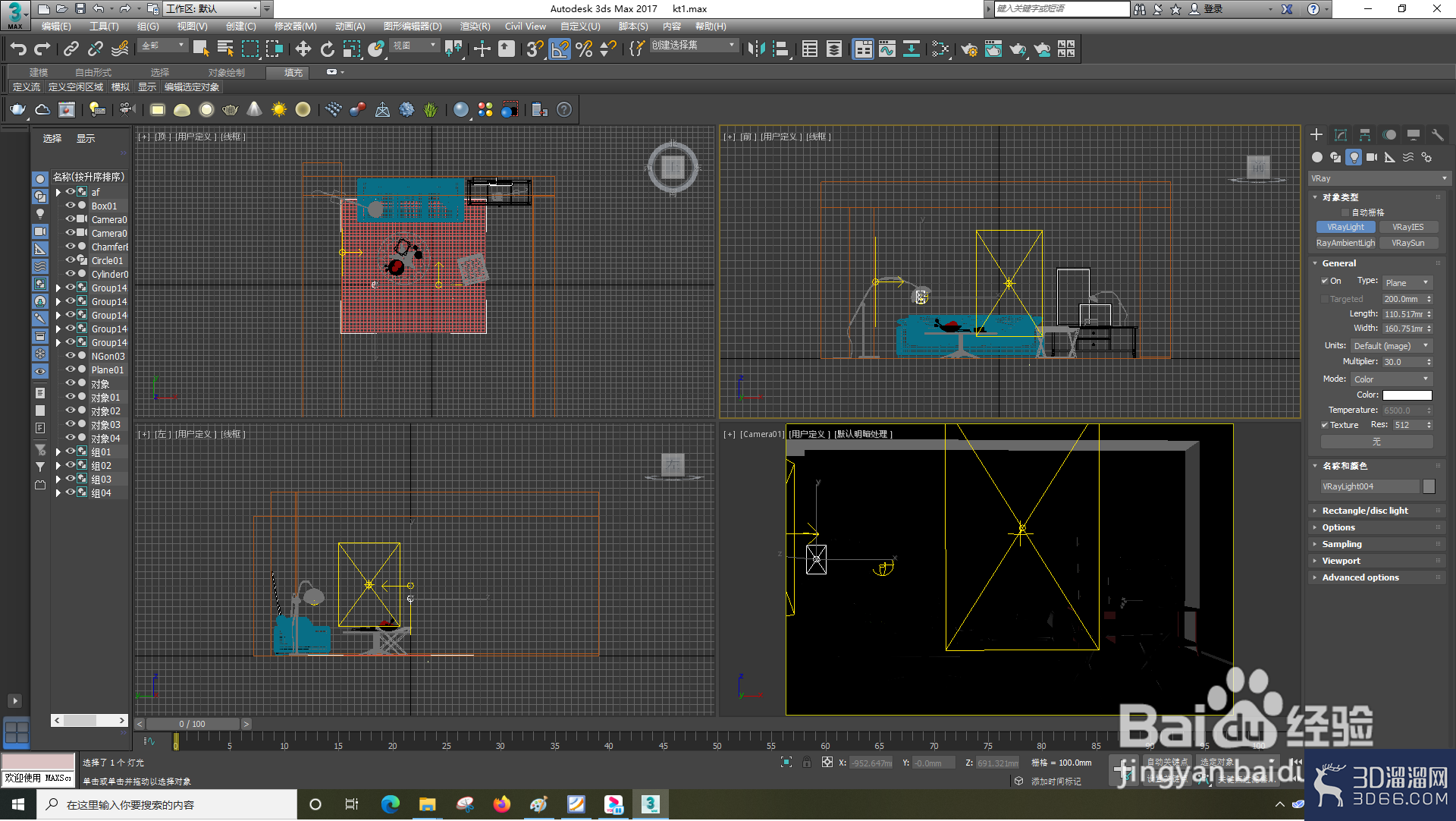Click the Undo arrow icon
The height and width of the screenshot is (821, 1456).
[x=18, y=49]
